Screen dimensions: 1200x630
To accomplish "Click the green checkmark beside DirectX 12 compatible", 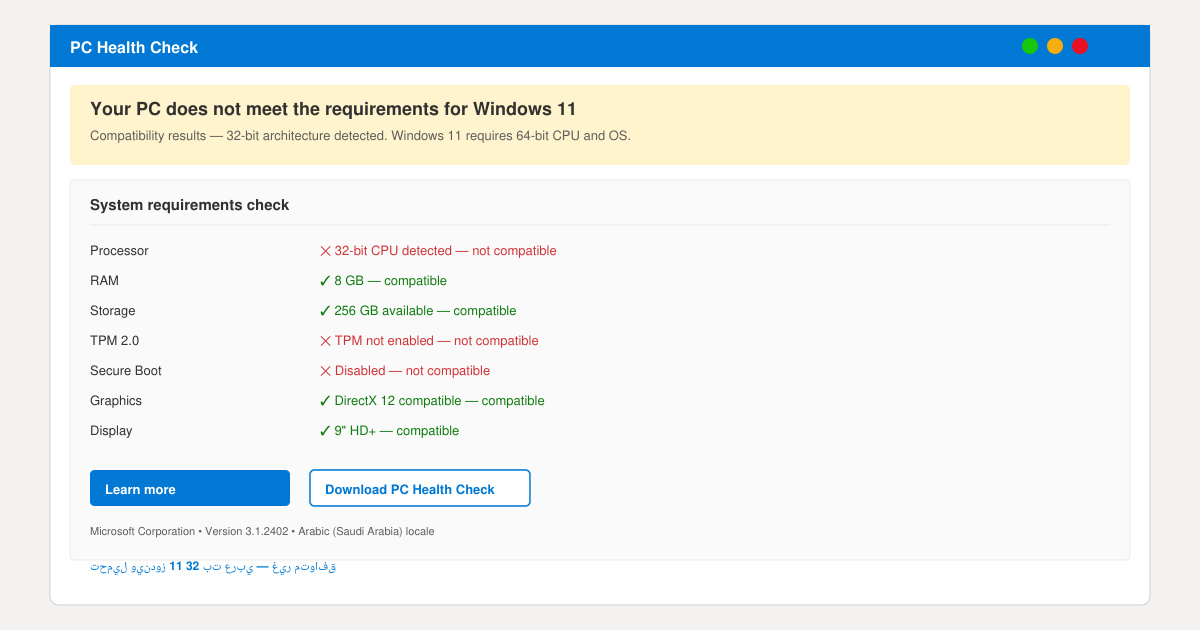I will (325, 401).
